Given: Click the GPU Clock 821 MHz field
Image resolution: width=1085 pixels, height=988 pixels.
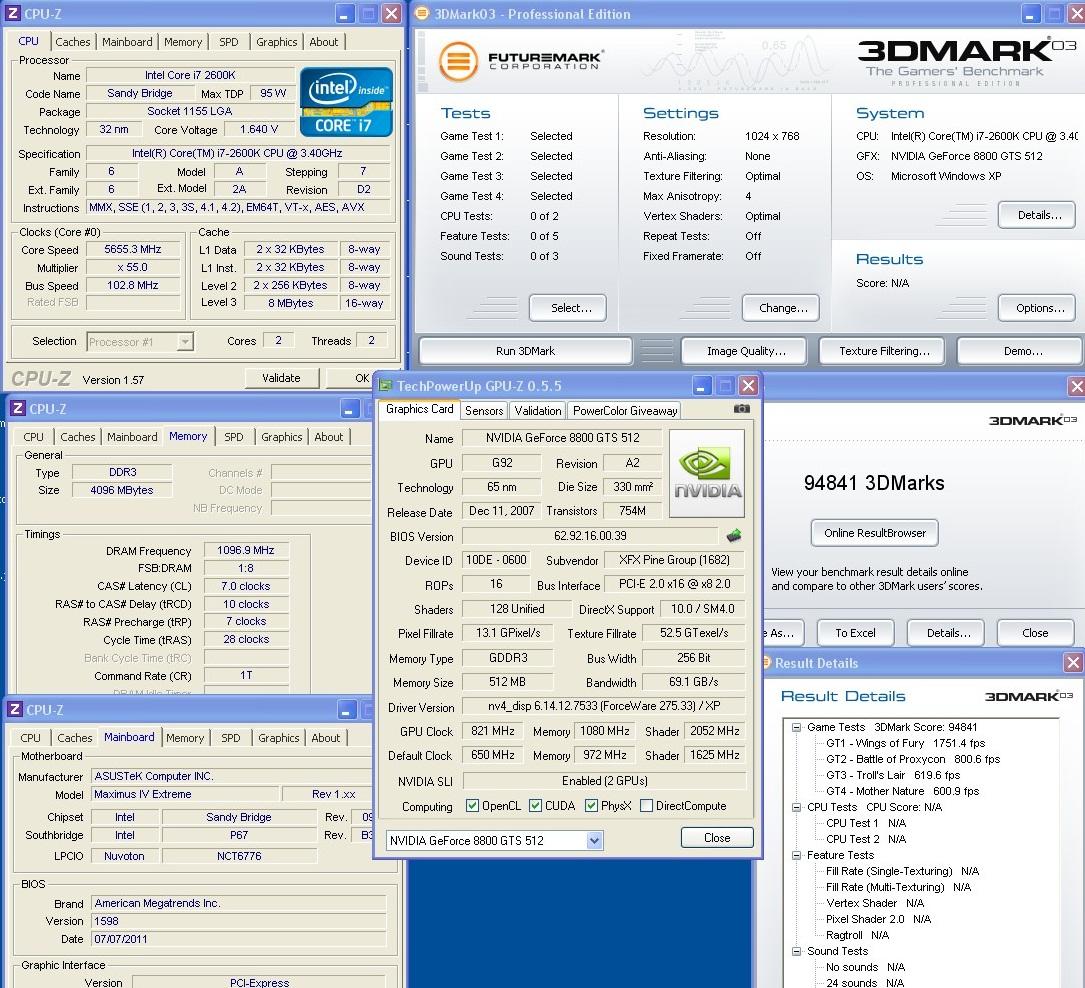Looking at the screenshot, I should click(493, 731).
